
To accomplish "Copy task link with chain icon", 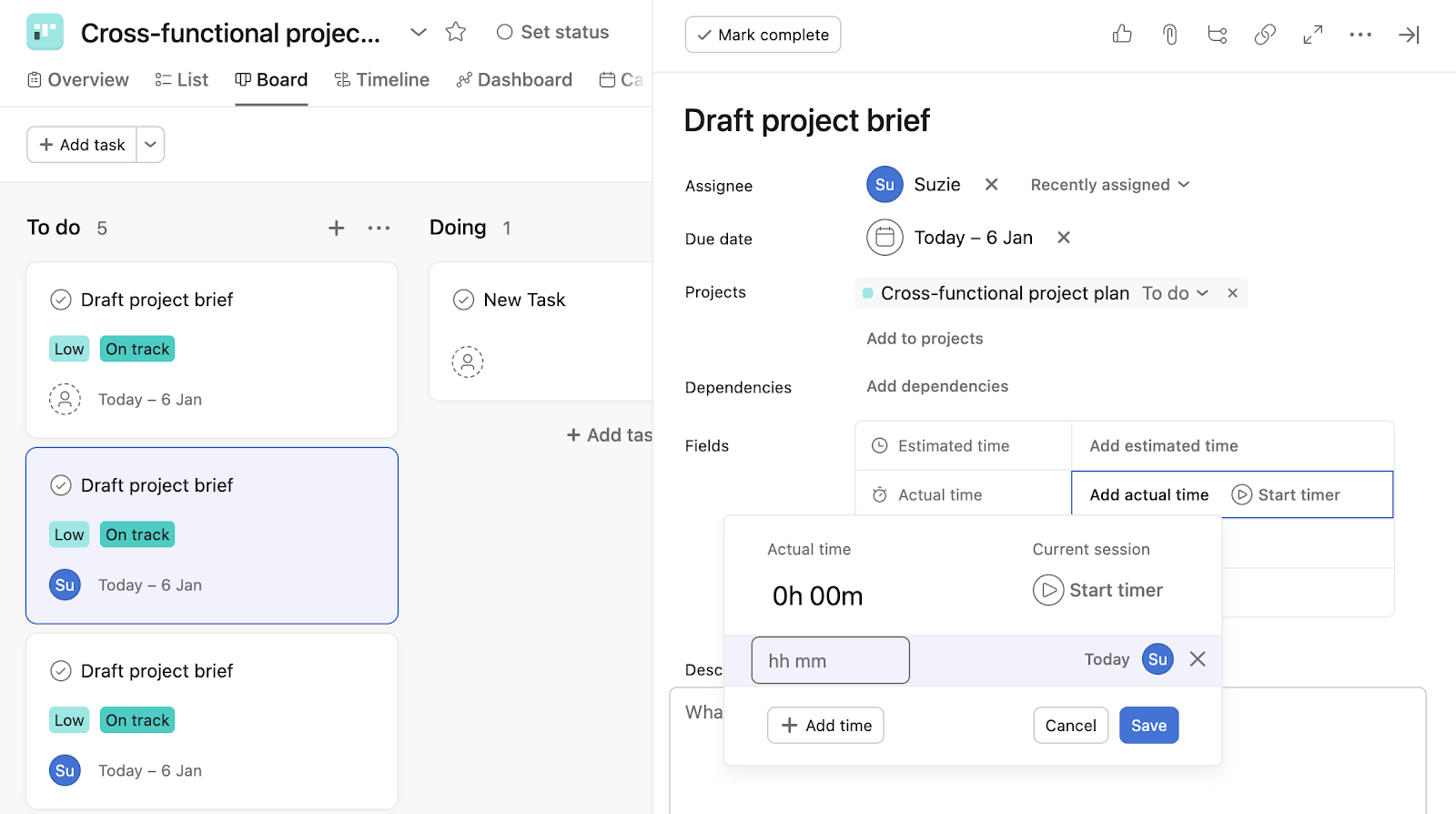I will click(1265, 35).
